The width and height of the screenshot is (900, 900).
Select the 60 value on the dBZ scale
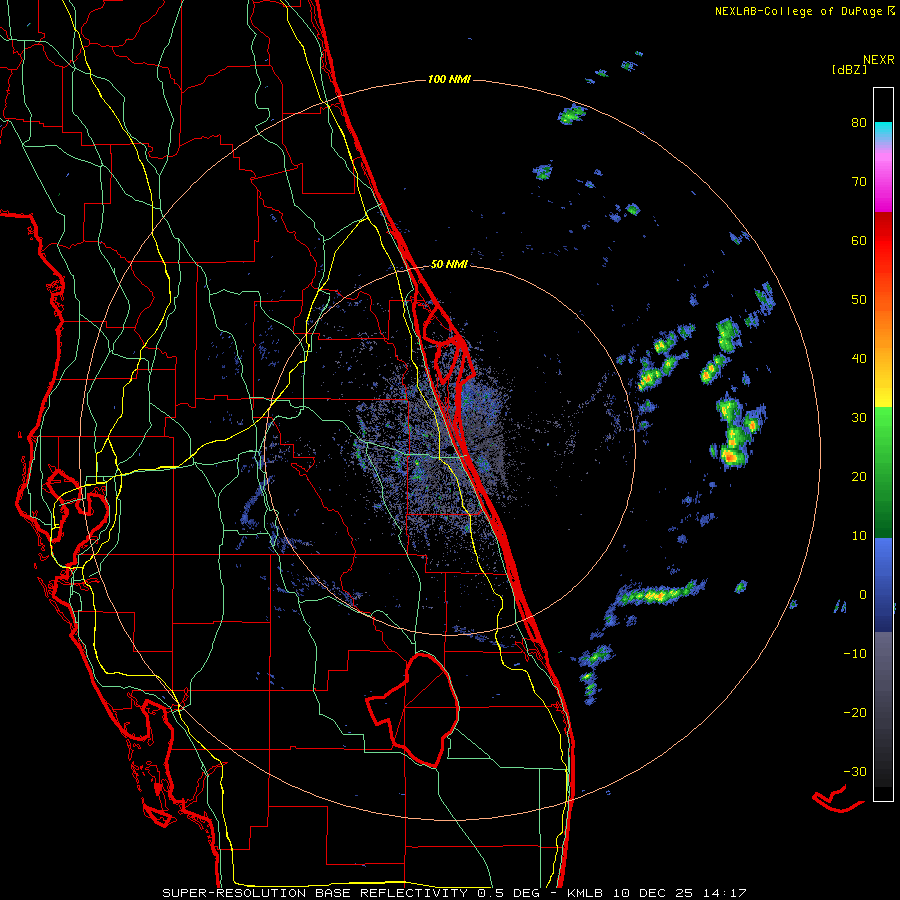[859, 240]
